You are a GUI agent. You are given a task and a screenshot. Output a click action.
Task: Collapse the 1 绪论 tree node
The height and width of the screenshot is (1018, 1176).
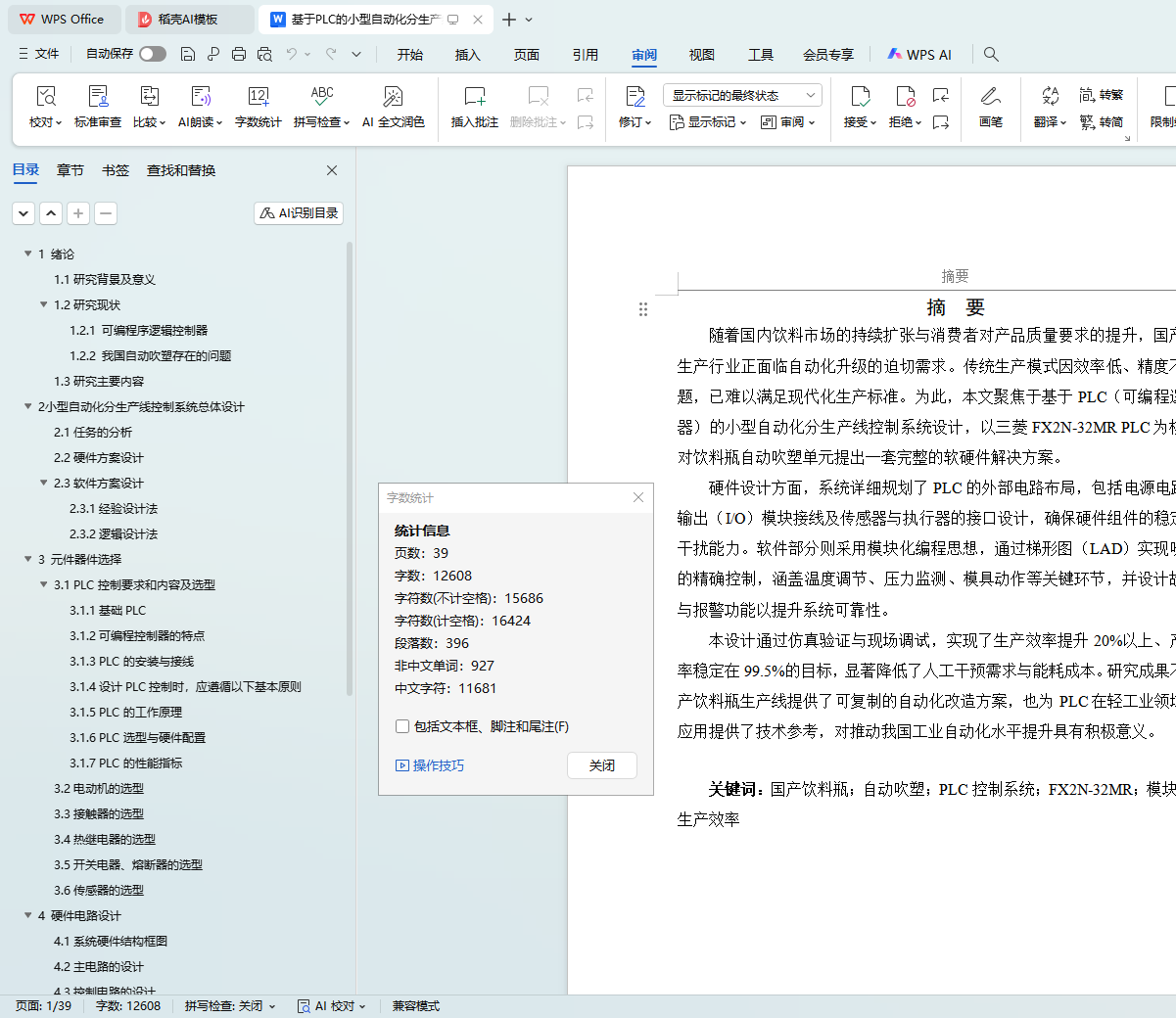pyautogui.click(x=28, y=254)
